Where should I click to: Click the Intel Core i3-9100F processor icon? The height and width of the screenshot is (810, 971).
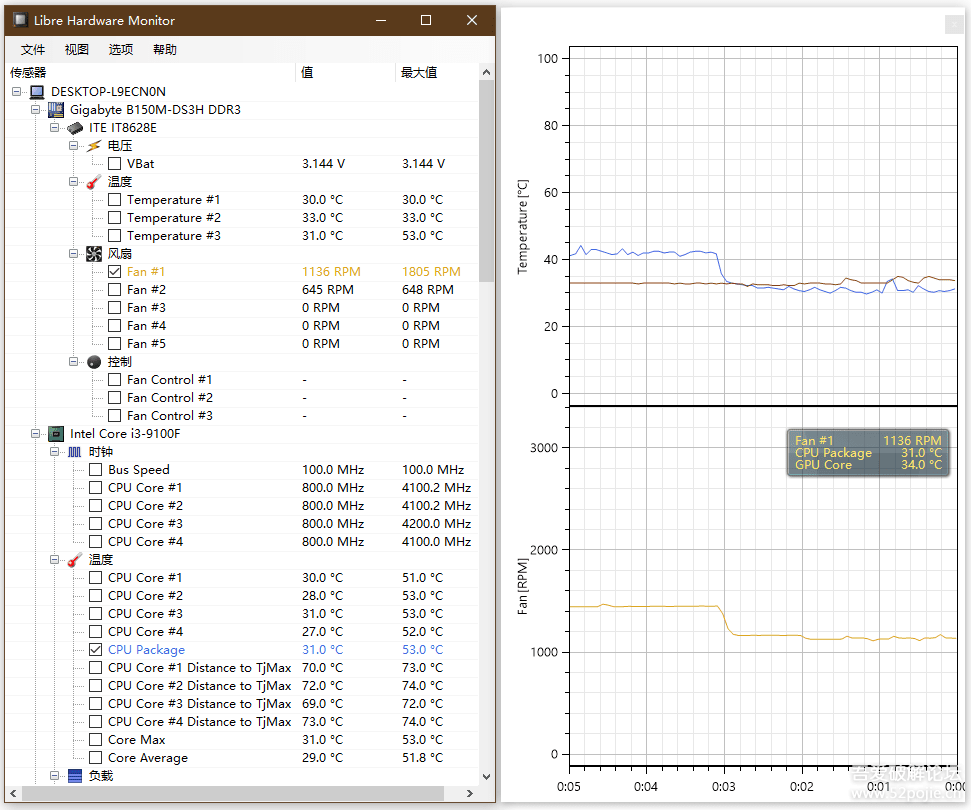click(56, 433)
